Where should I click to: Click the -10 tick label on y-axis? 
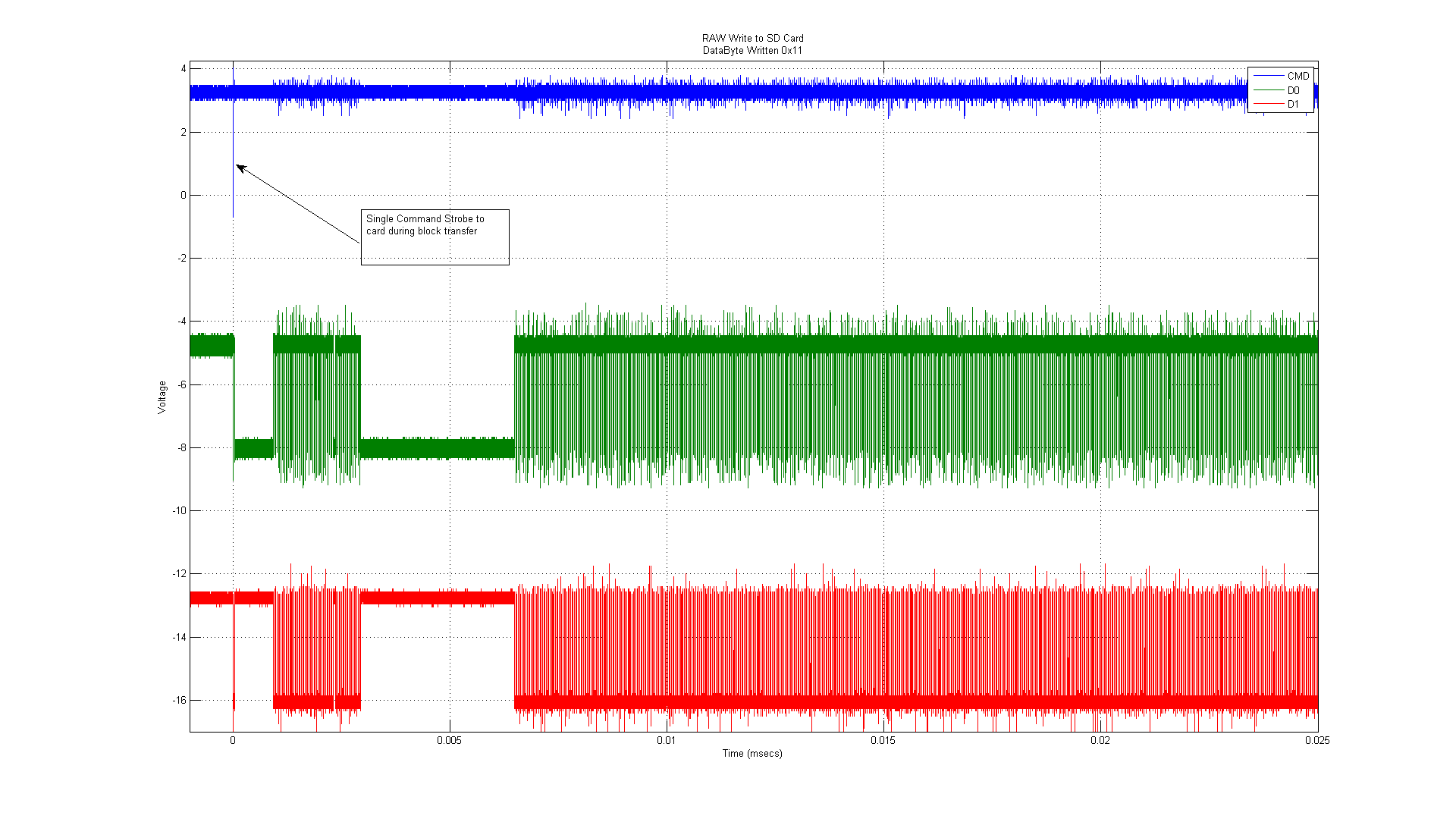pos(179,510)
